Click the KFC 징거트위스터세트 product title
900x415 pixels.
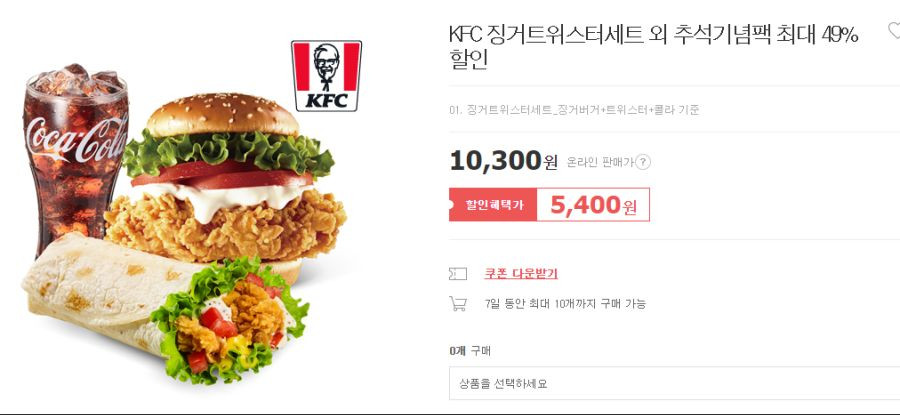(x=653, y=46)
